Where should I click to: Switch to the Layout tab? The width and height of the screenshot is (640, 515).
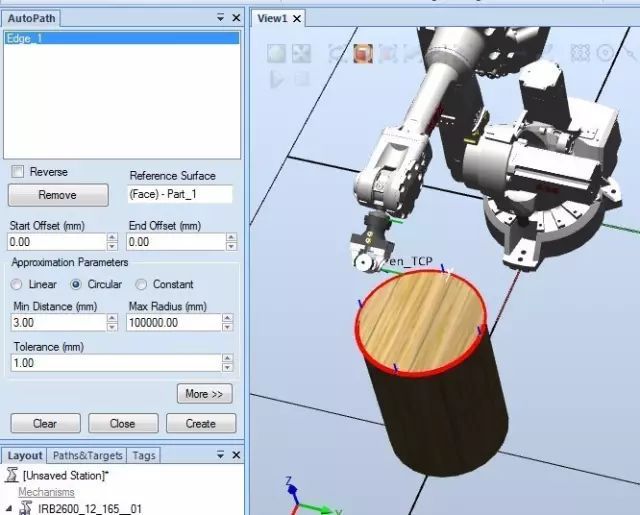click(x=24, y=455)
